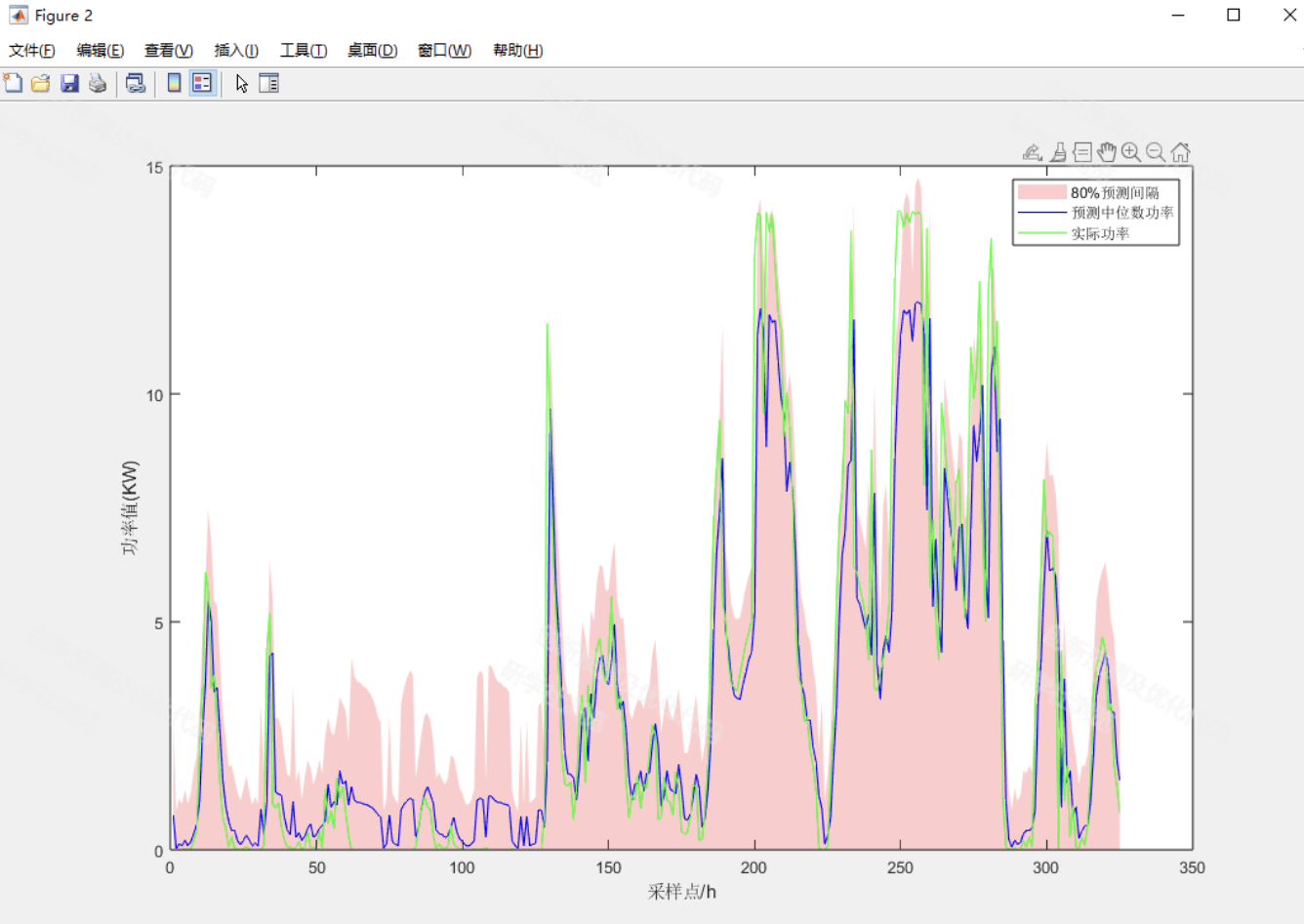Click the pink 80% interval legend swatch

[x=1041, y=192]
